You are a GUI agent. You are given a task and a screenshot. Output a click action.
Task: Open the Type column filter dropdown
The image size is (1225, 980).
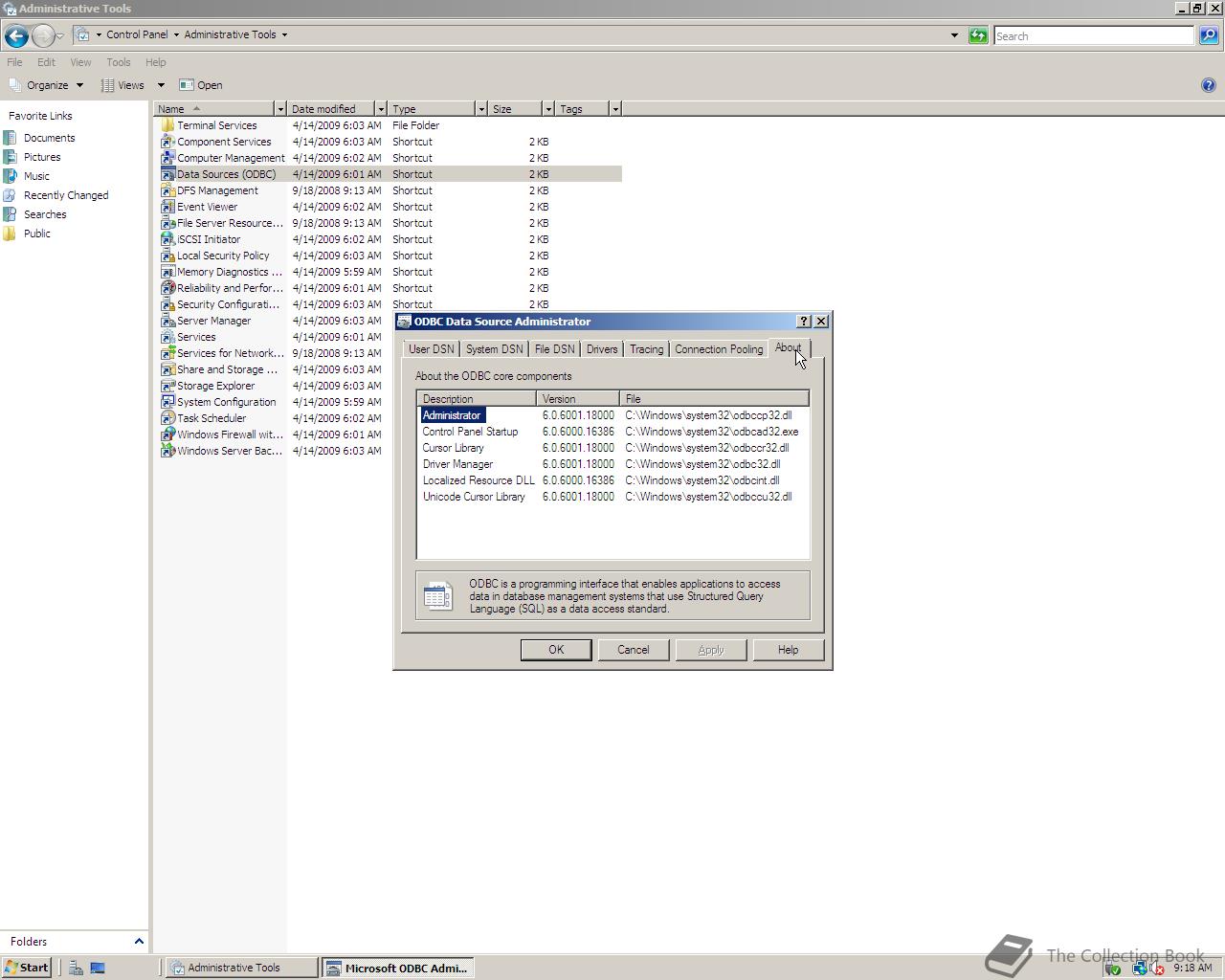click(480, 109)
